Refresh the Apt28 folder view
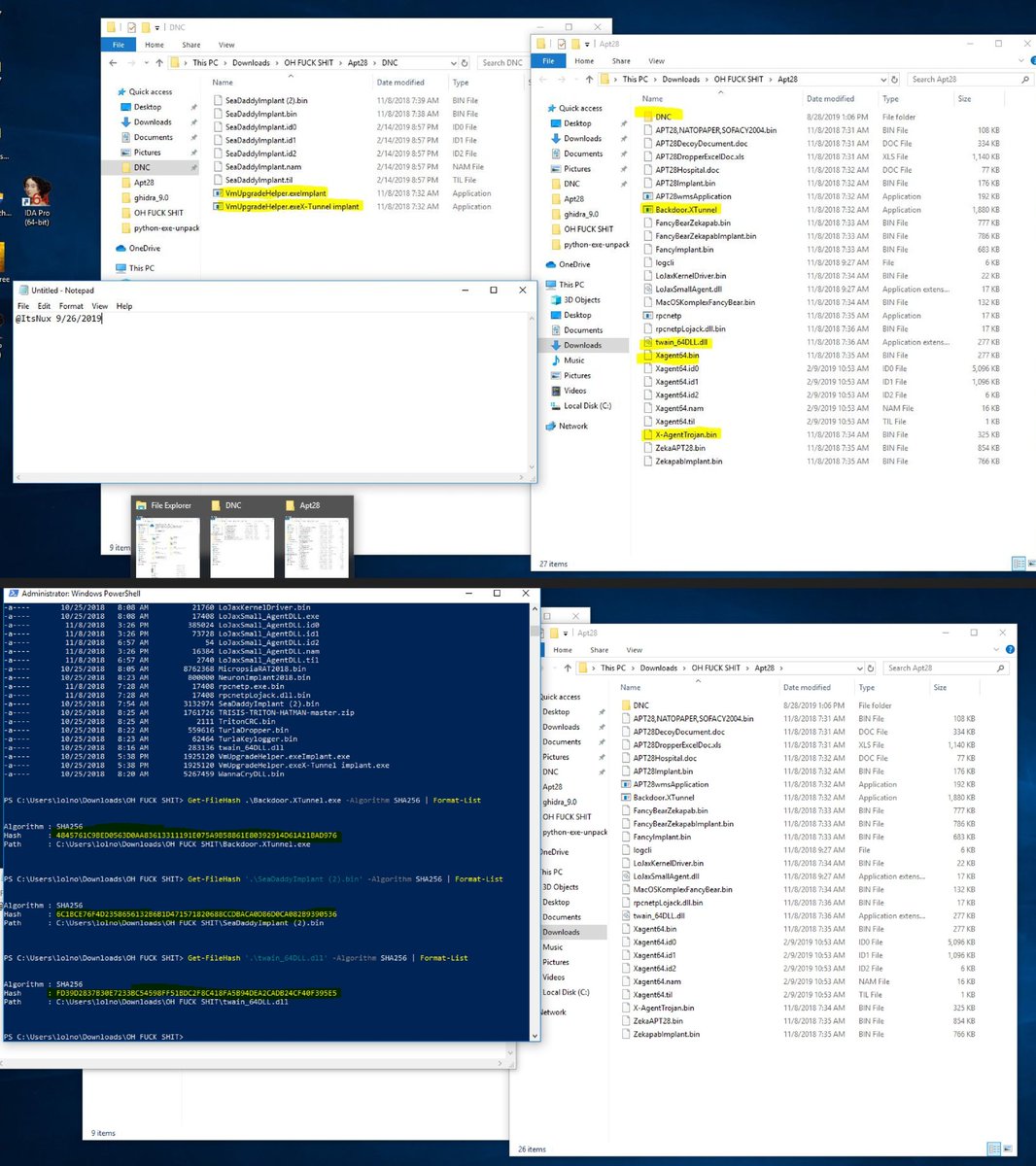 [x=895, y=79]
